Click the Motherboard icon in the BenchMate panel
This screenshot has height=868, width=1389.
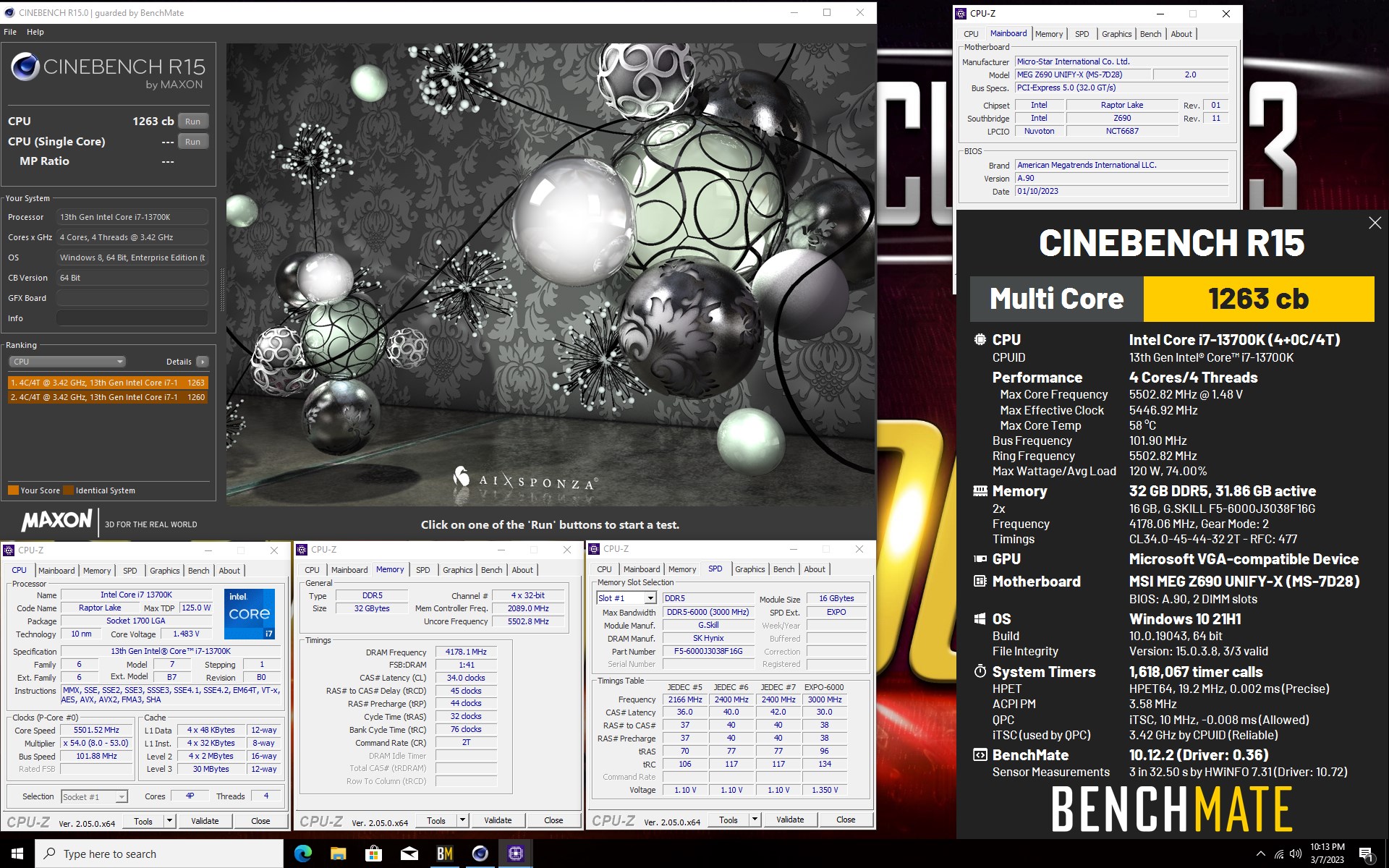coord(980,582)
